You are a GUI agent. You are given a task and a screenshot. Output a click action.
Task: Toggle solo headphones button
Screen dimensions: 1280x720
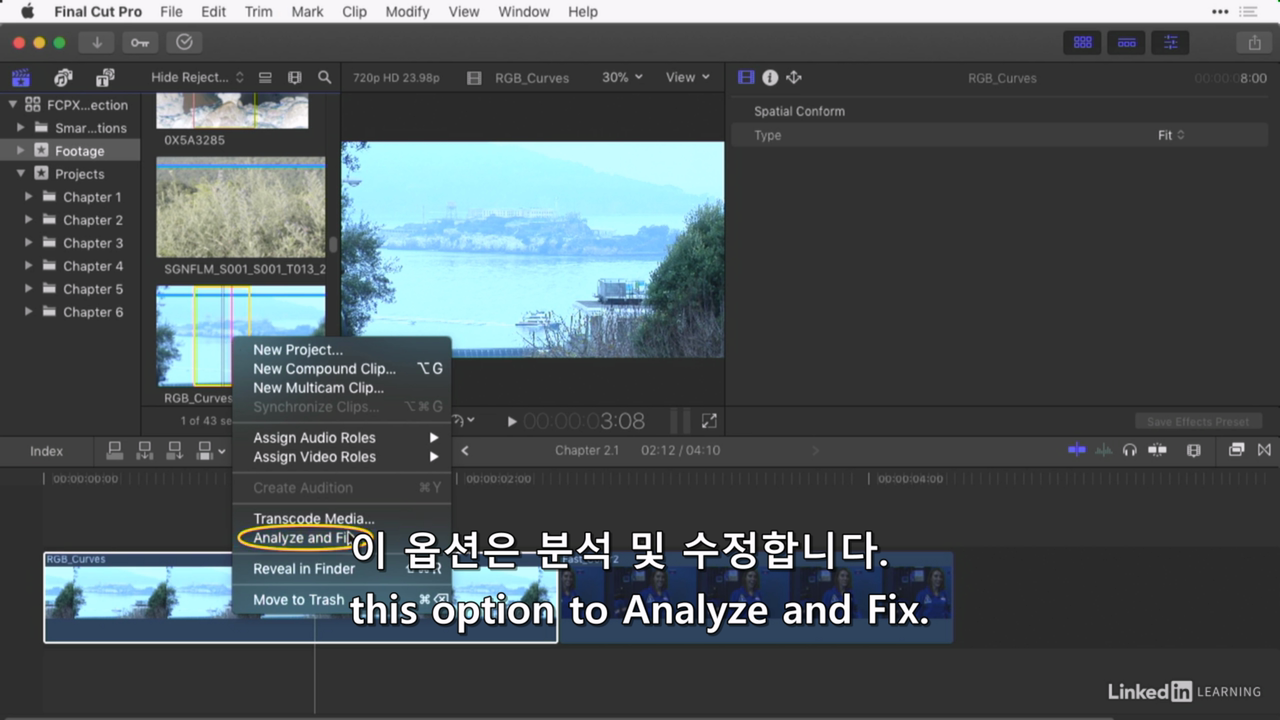pyautogui.click(x=1130, y=450)
